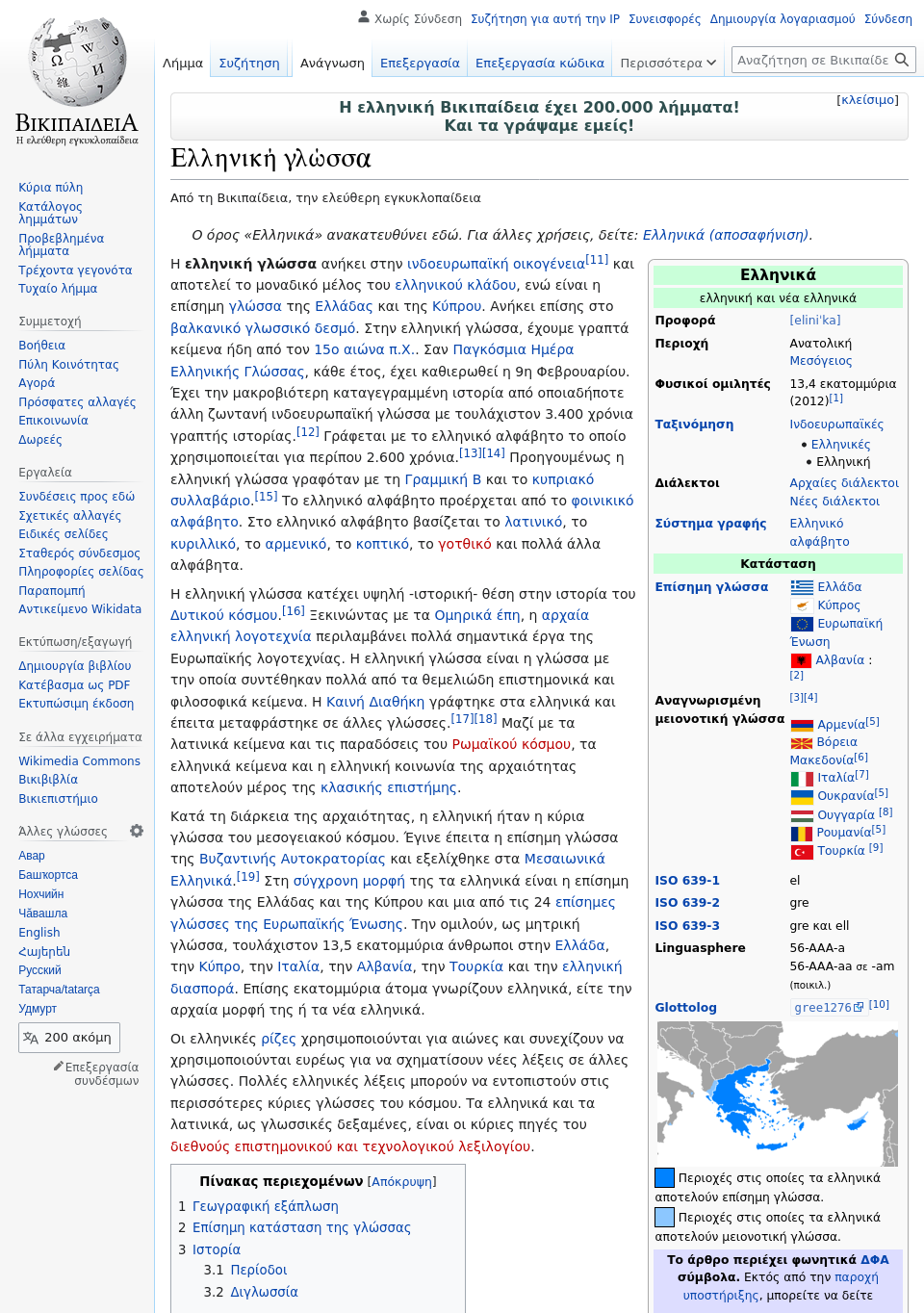Open the Greek-speaking regions map thumbnail
Viewport: 924px width, 1313px height.
coord(778,1094)
